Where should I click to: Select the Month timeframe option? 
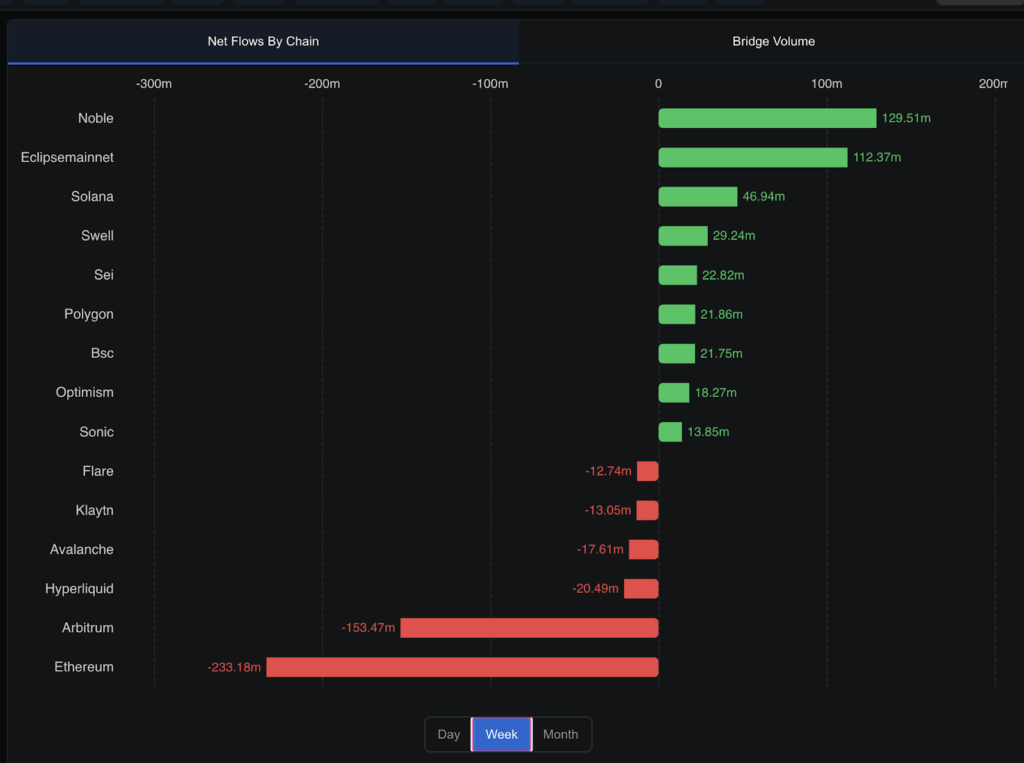coord(560,734)
